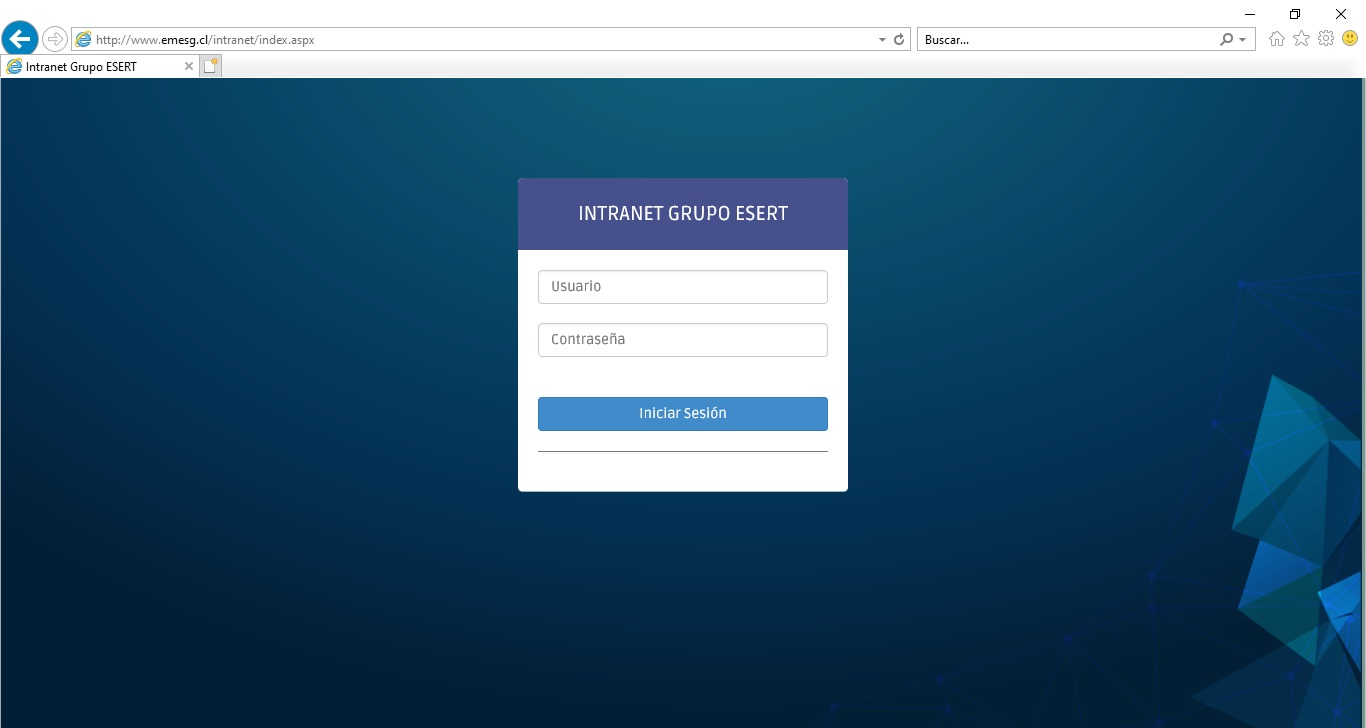Refresh the page with the reload icon
1366x728 pixels.
898,40
